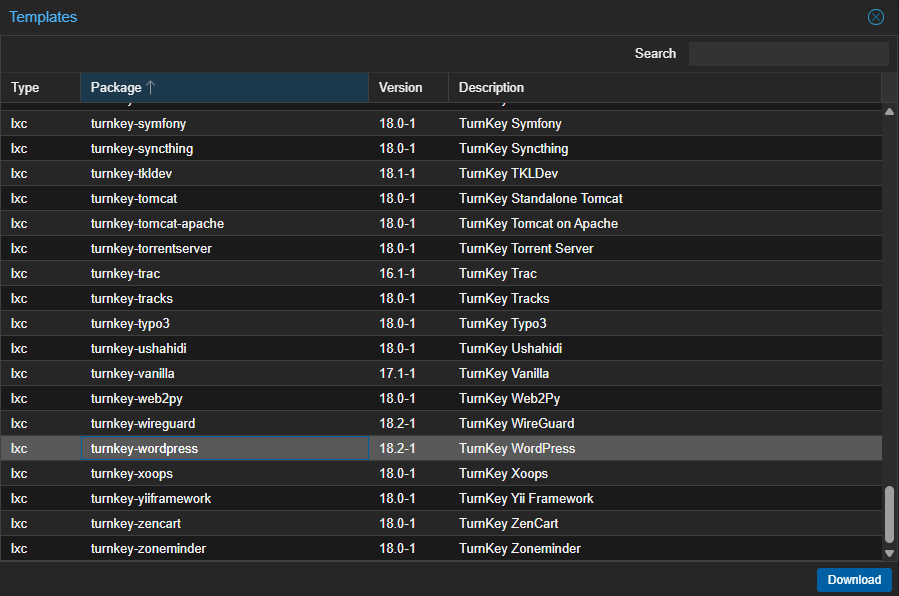Sort by Description column header
This screenshot has width=899, height=596.
665,87
